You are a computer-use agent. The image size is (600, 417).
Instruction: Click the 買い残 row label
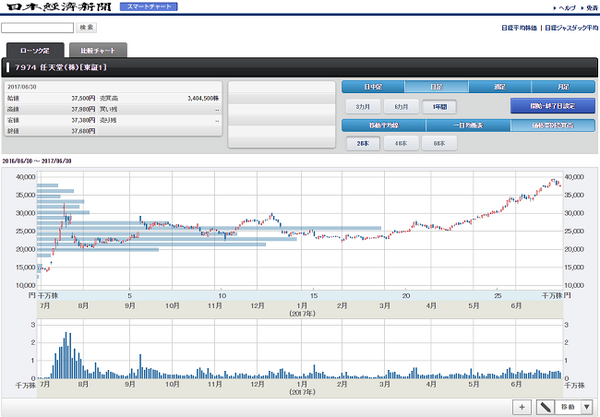tap(108, 109)
